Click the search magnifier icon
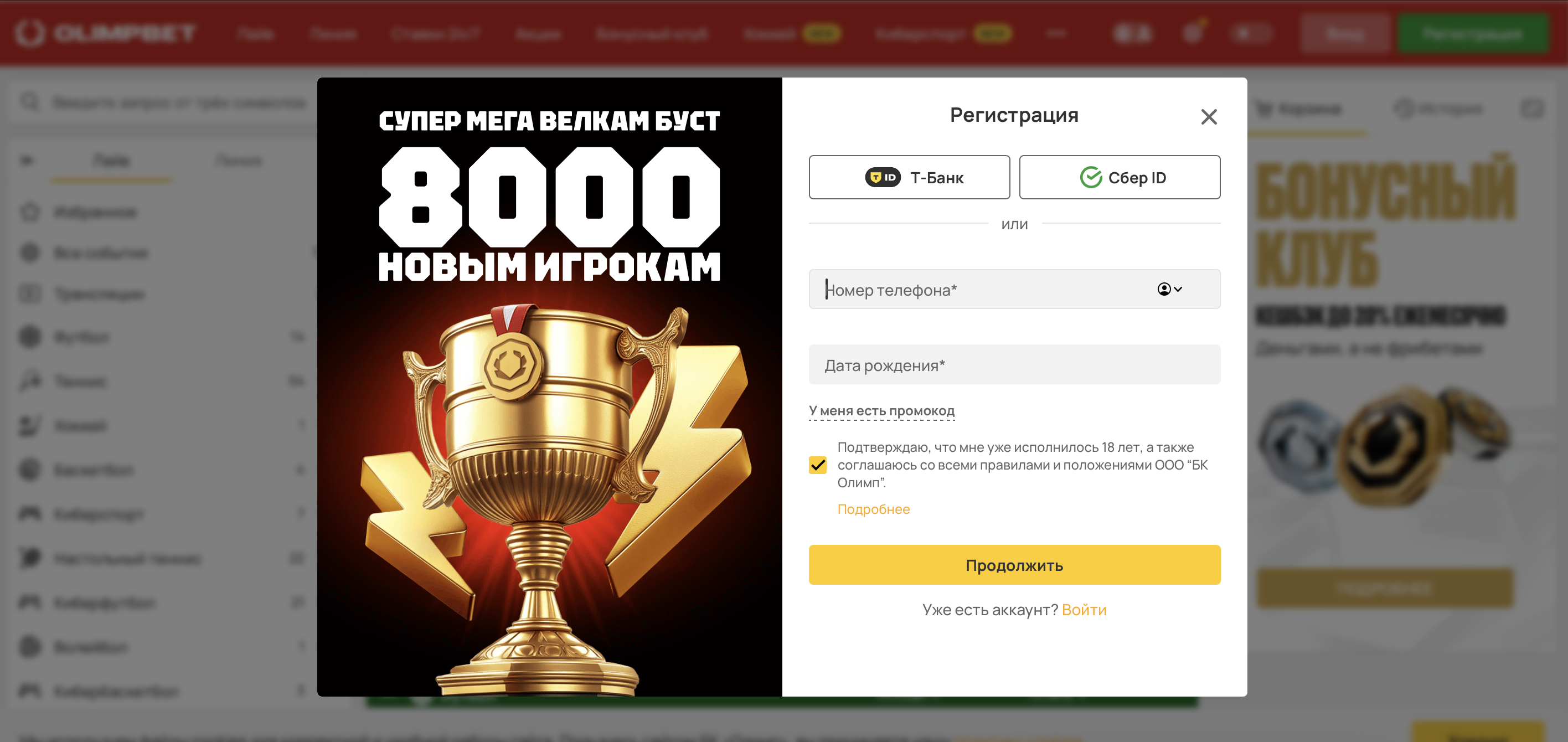Image resolution: width=1568 pixels, height=742 pixels. tap(30, 102)
